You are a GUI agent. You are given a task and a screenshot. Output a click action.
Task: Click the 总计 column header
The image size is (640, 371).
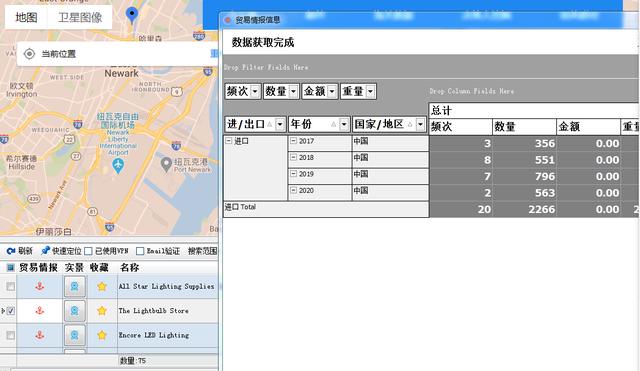click(x=534, y=111)
